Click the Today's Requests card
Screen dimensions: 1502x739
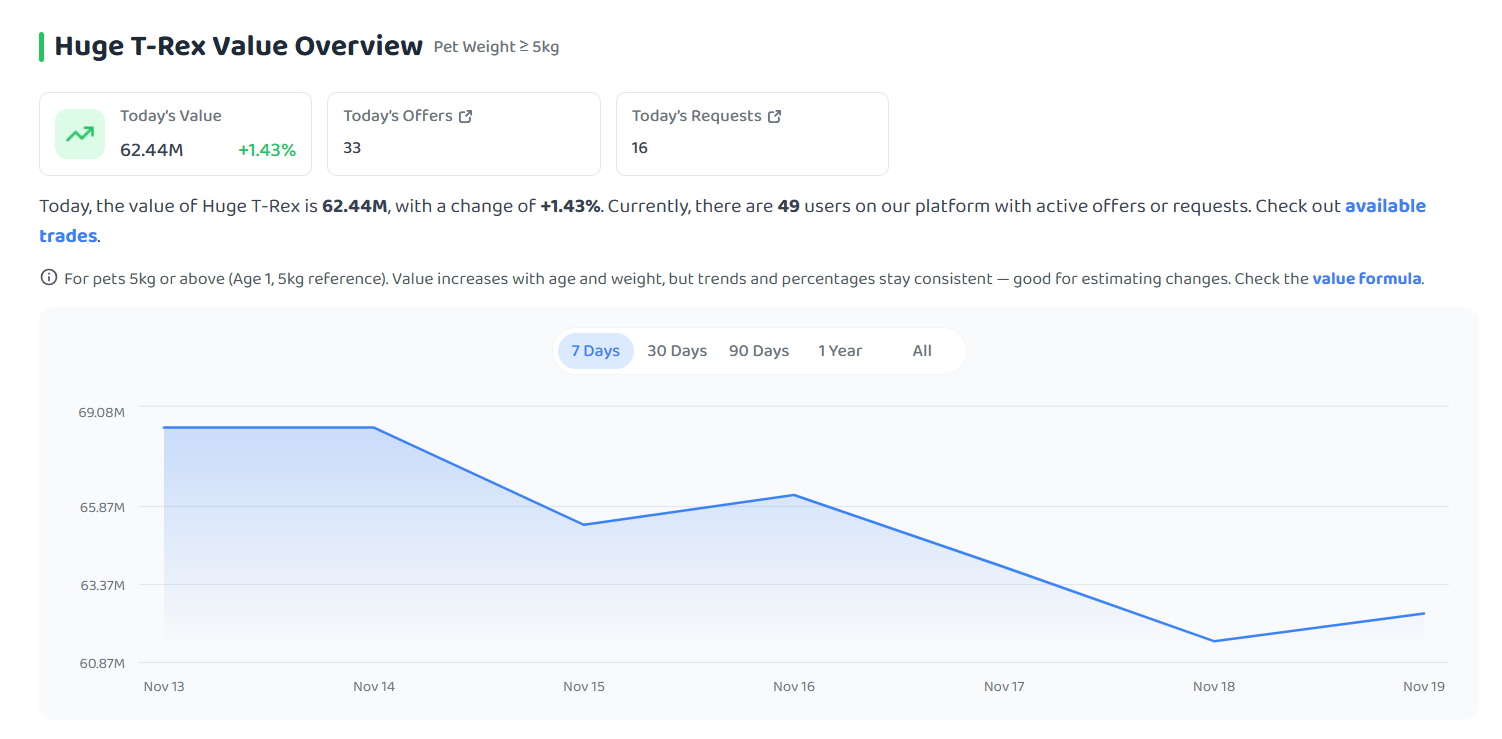[x=752, y=134]
